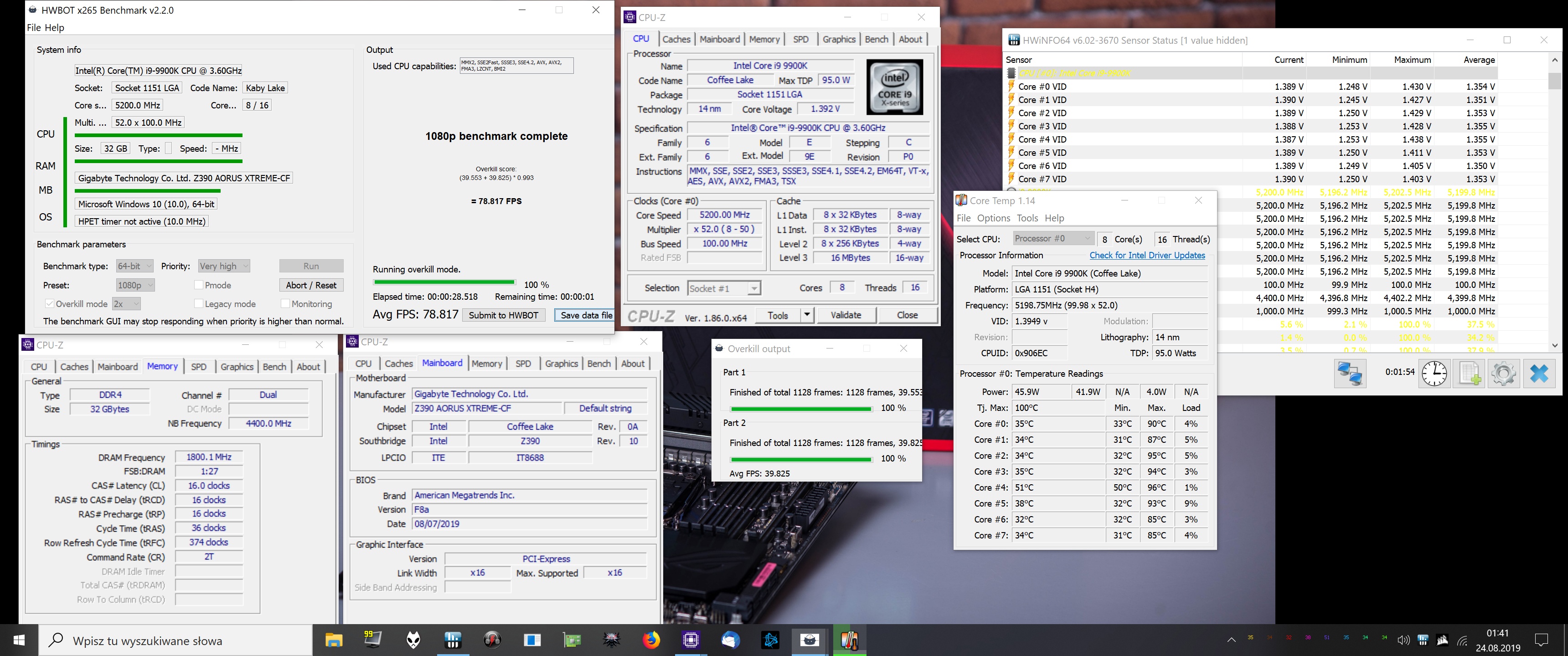Open the Overkill mode 2x dropdown
The image size is (1568, 656).
(127, 304)
